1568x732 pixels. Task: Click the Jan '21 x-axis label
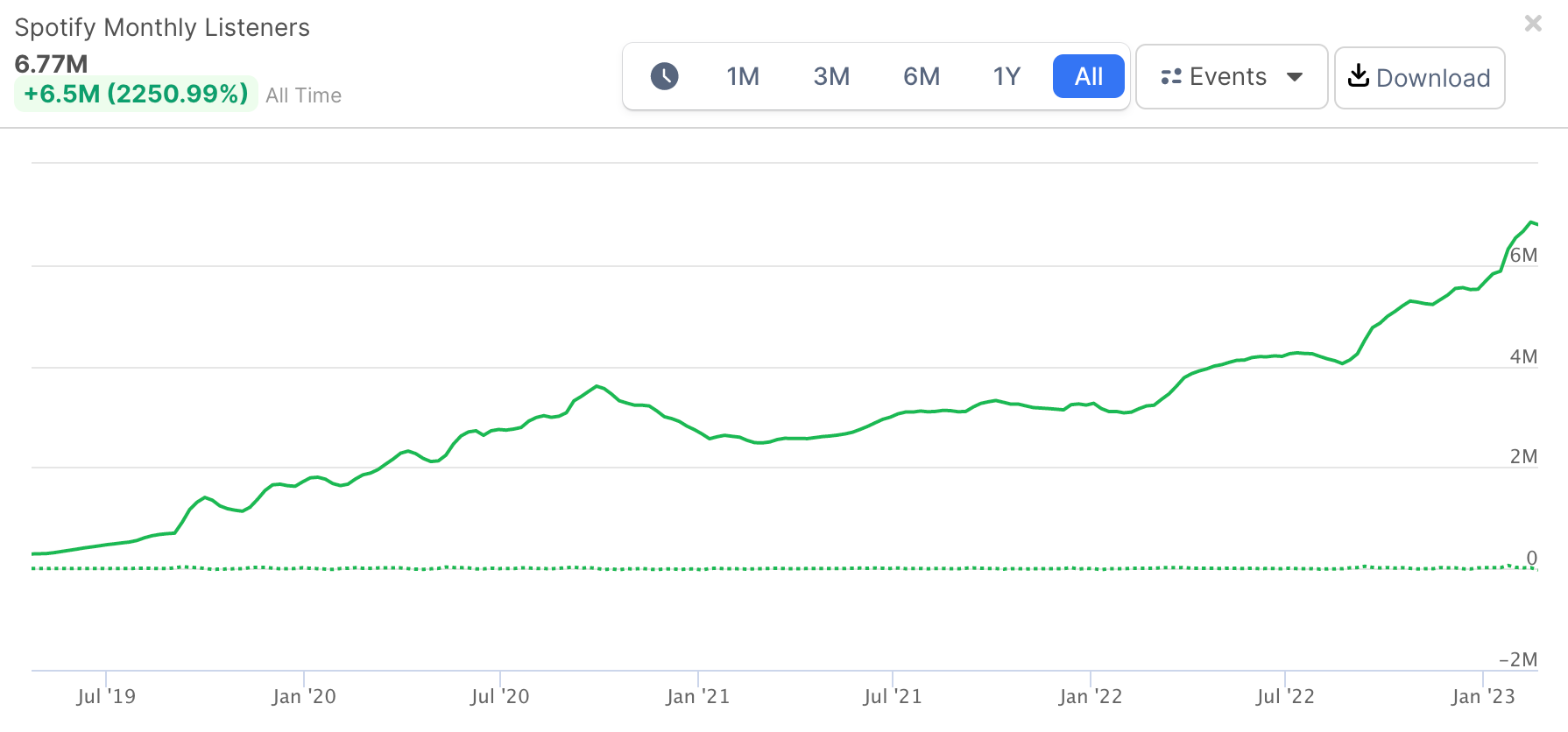click(x=697, y=696)
